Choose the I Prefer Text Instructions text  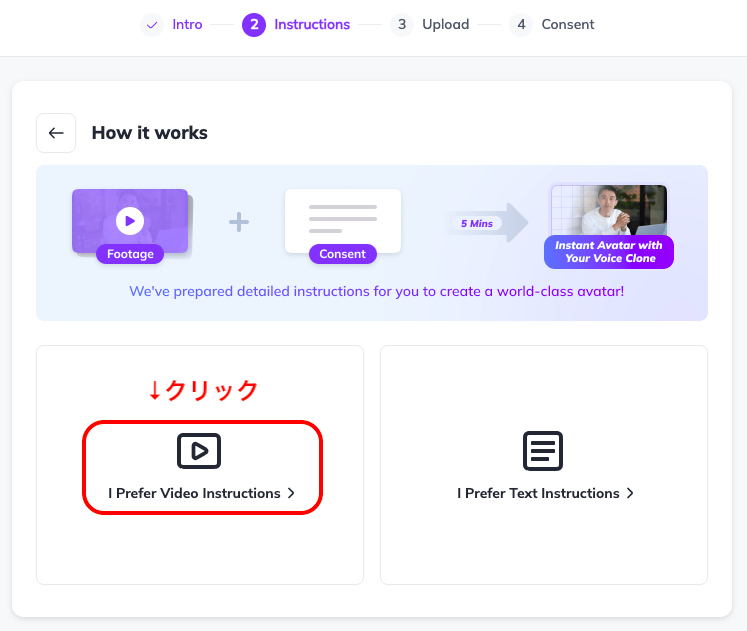(538, 494)
